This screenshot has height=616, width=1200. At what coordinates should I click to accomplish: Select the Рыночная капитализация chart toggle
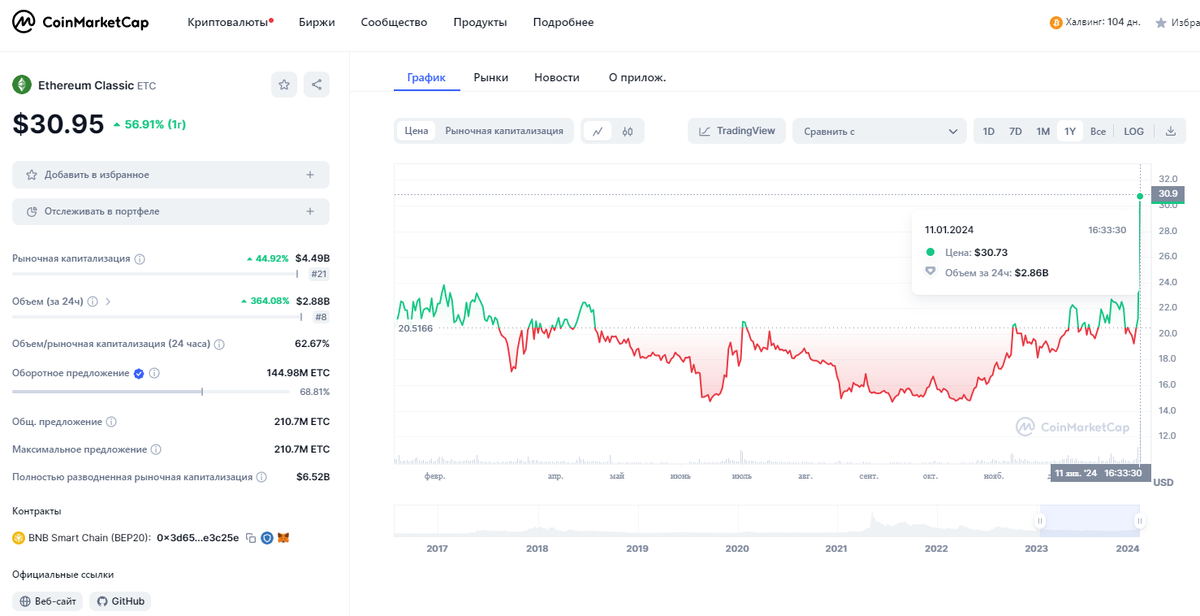click(x=504, y=131)
